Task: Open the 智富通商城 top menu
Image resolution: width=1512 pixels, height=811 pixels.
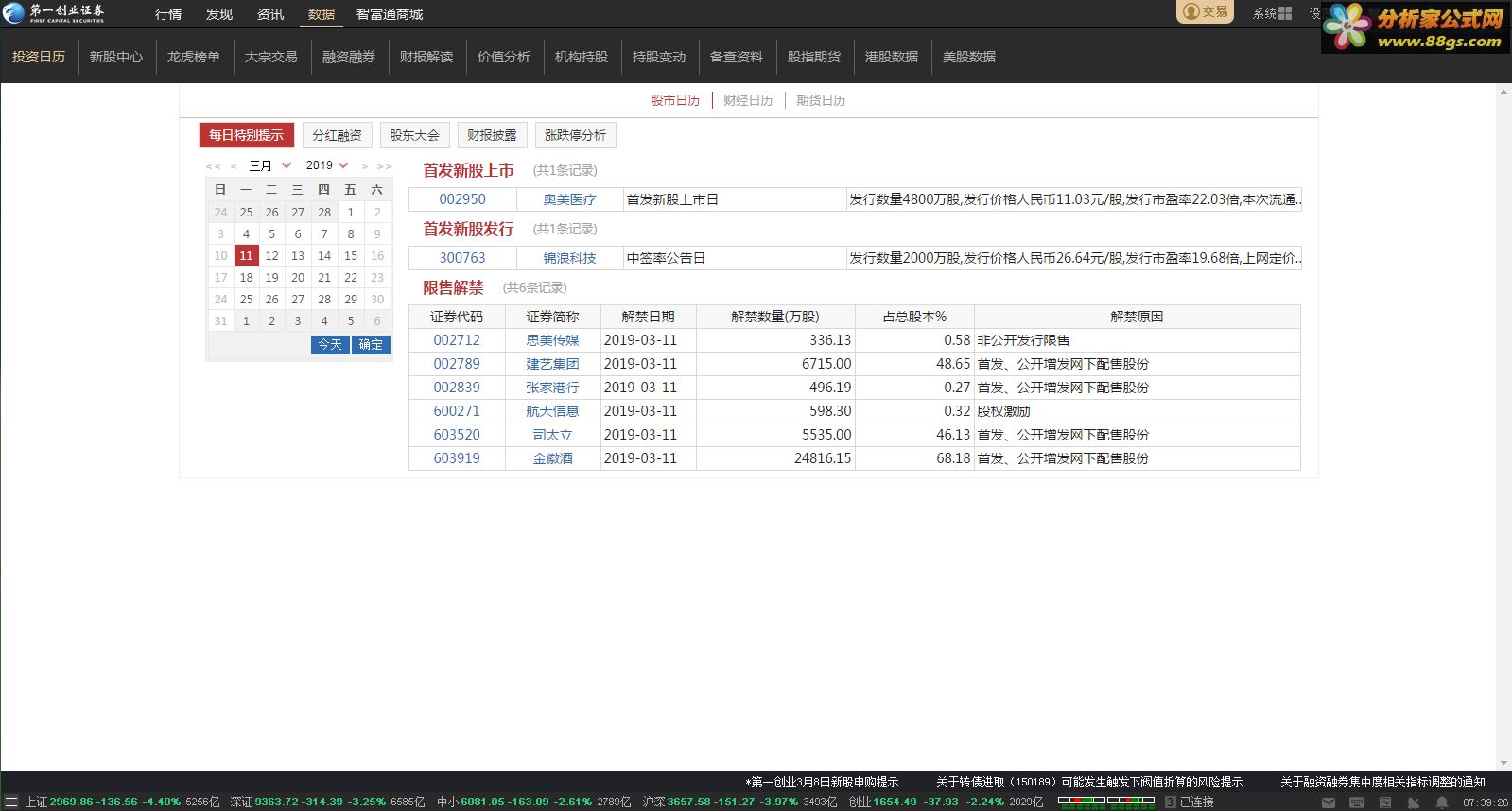Action: point(390,14)
